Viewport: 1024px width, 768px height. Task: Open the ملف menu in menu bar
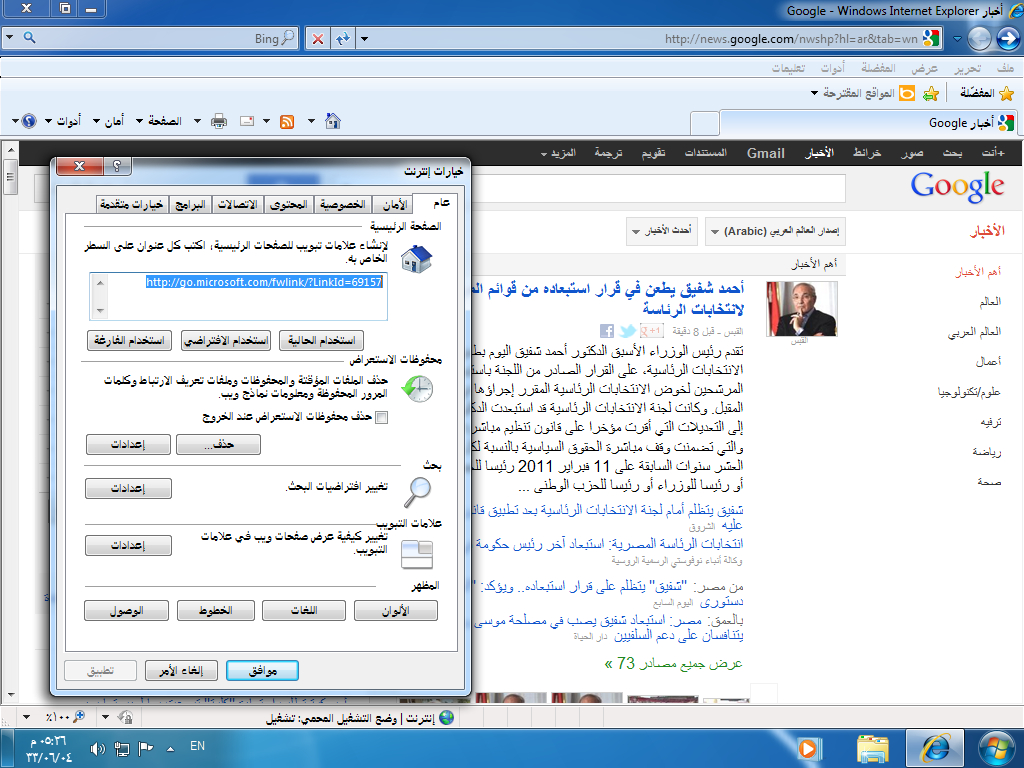1005,68
